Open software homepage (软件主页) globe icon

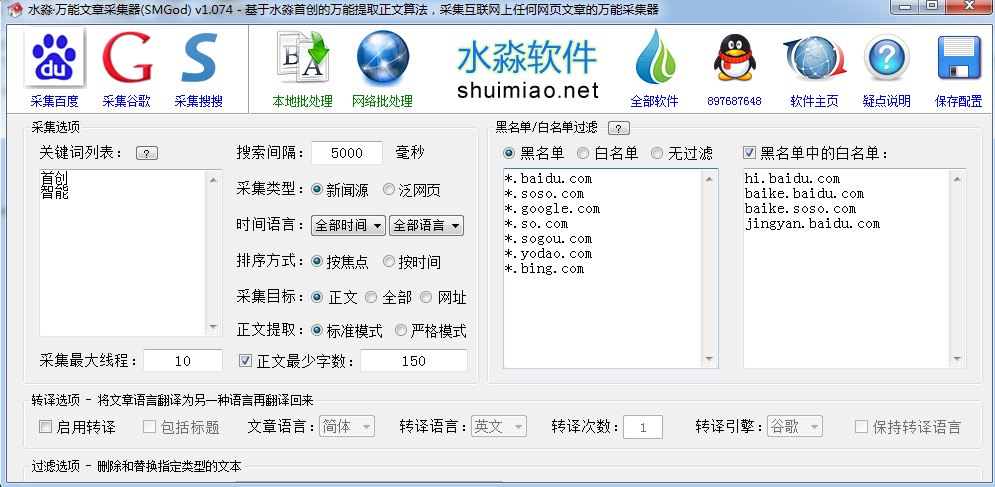coord(814,69)
